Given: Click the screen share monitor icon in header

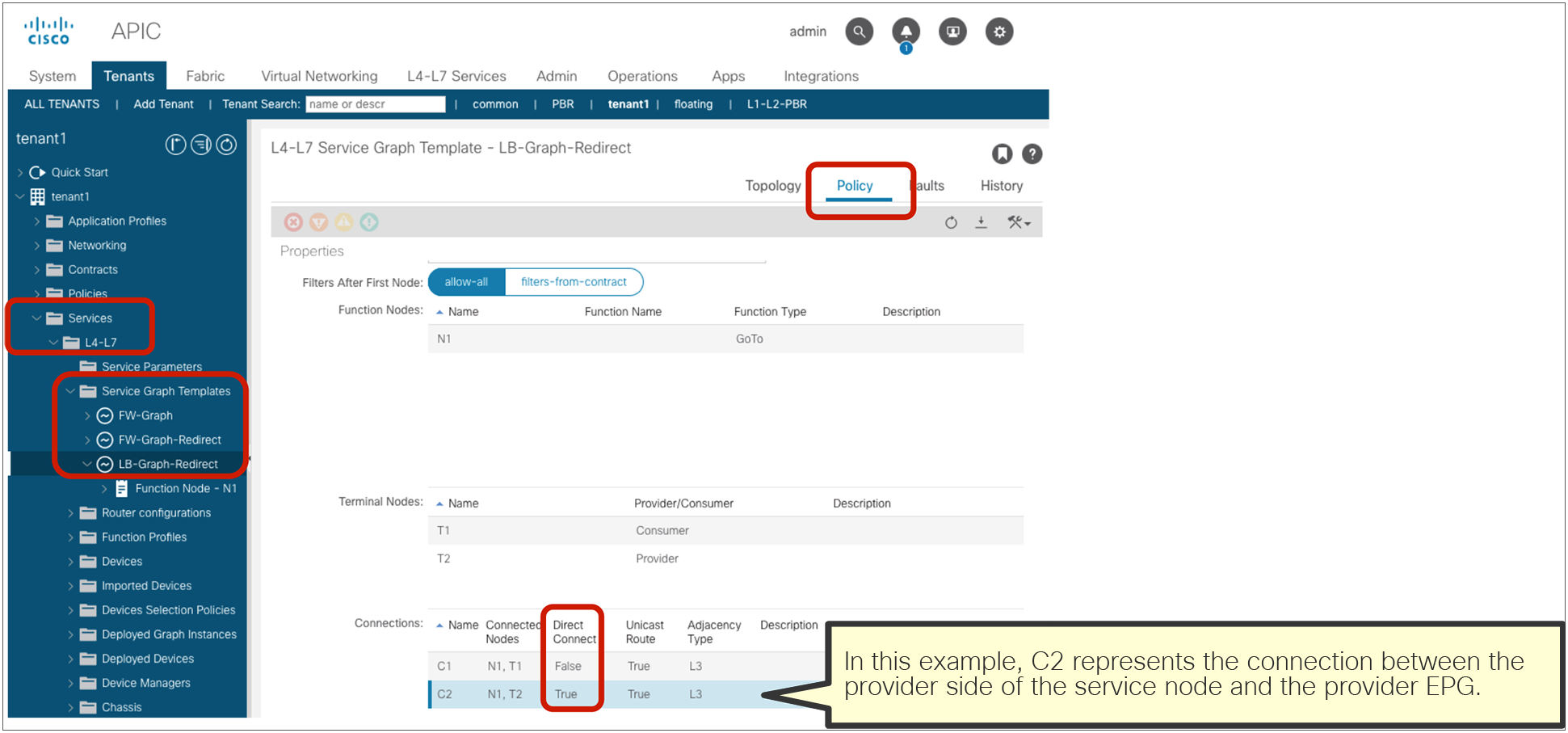Looking at the screenshot, I should point(953,32).
